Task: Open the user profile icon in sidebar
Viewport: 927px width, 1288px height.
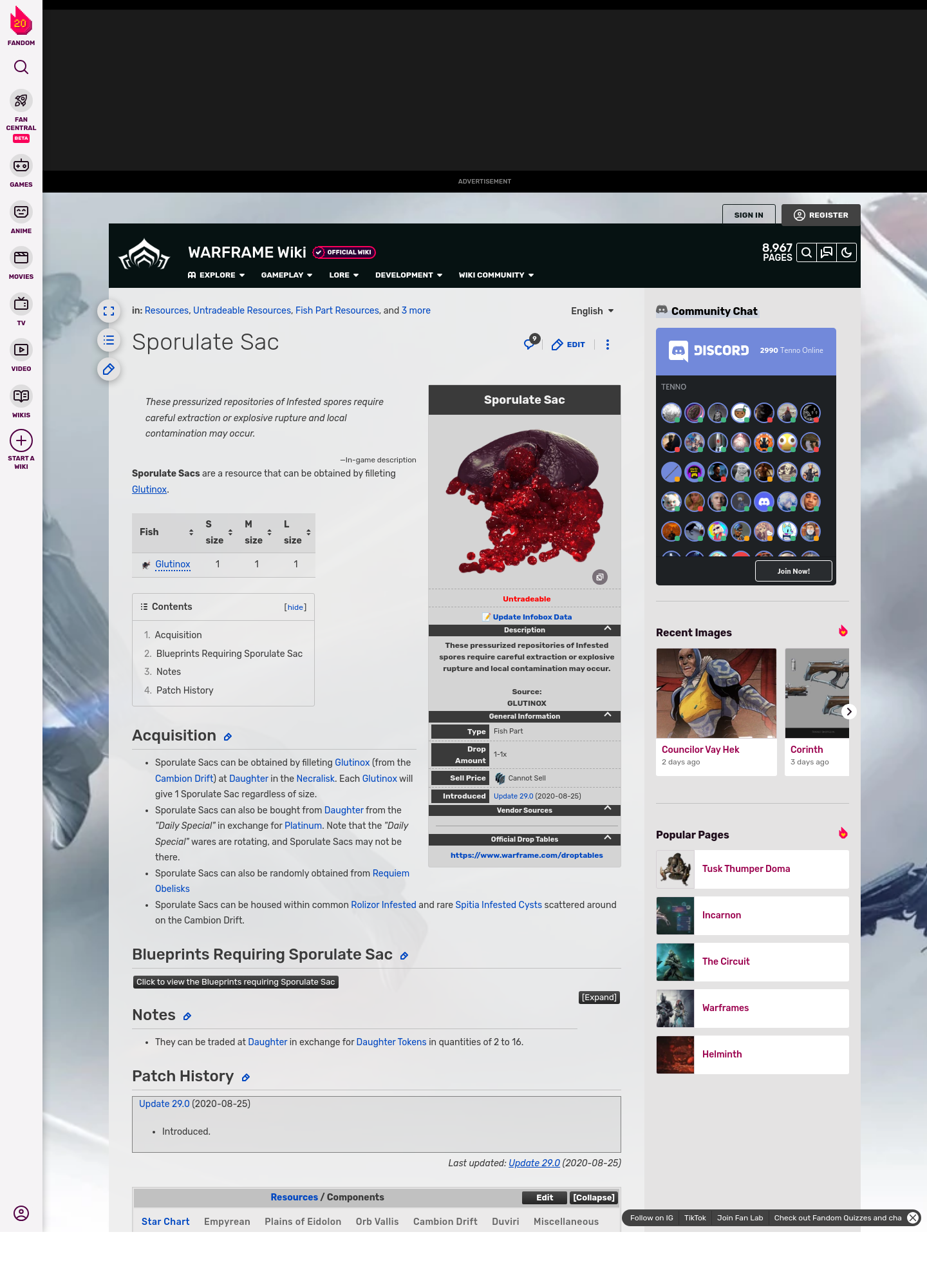Action: pyautogui.click(x=21, y=1213)
